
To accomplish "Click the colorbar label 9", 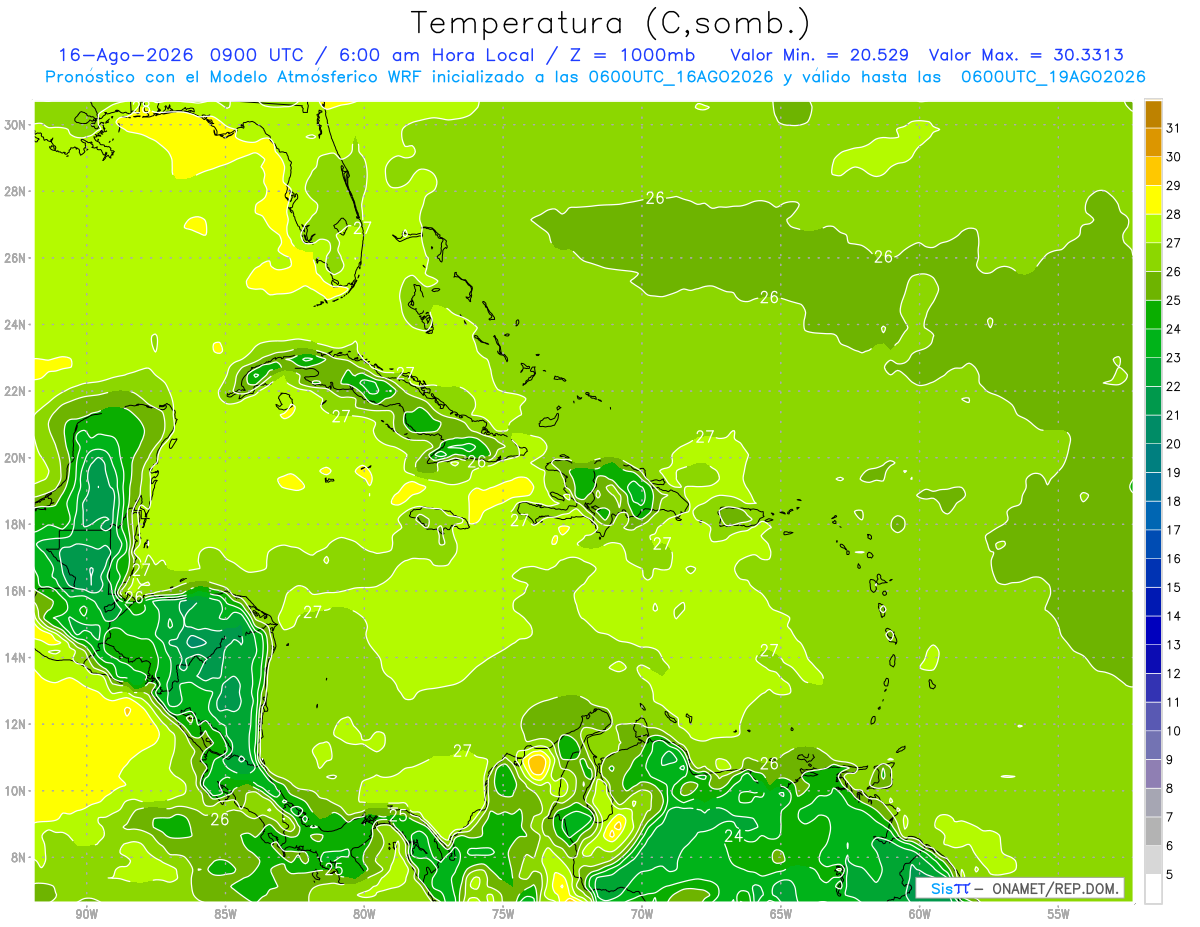I will coord(1169,760).
